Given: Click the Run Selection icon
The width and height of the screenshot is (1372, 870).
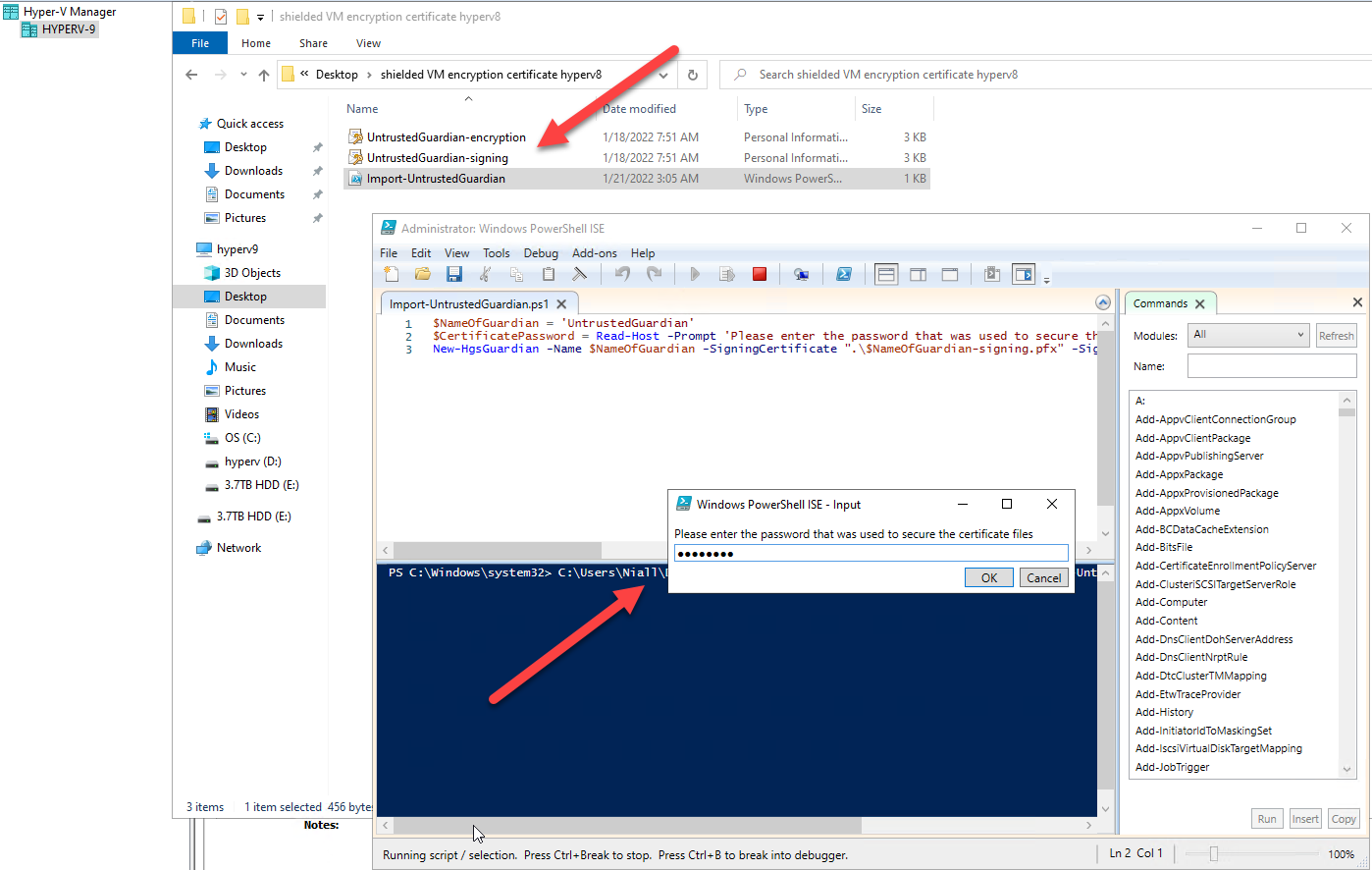Looking at the screenshot, I should click(x=727, y=275).
